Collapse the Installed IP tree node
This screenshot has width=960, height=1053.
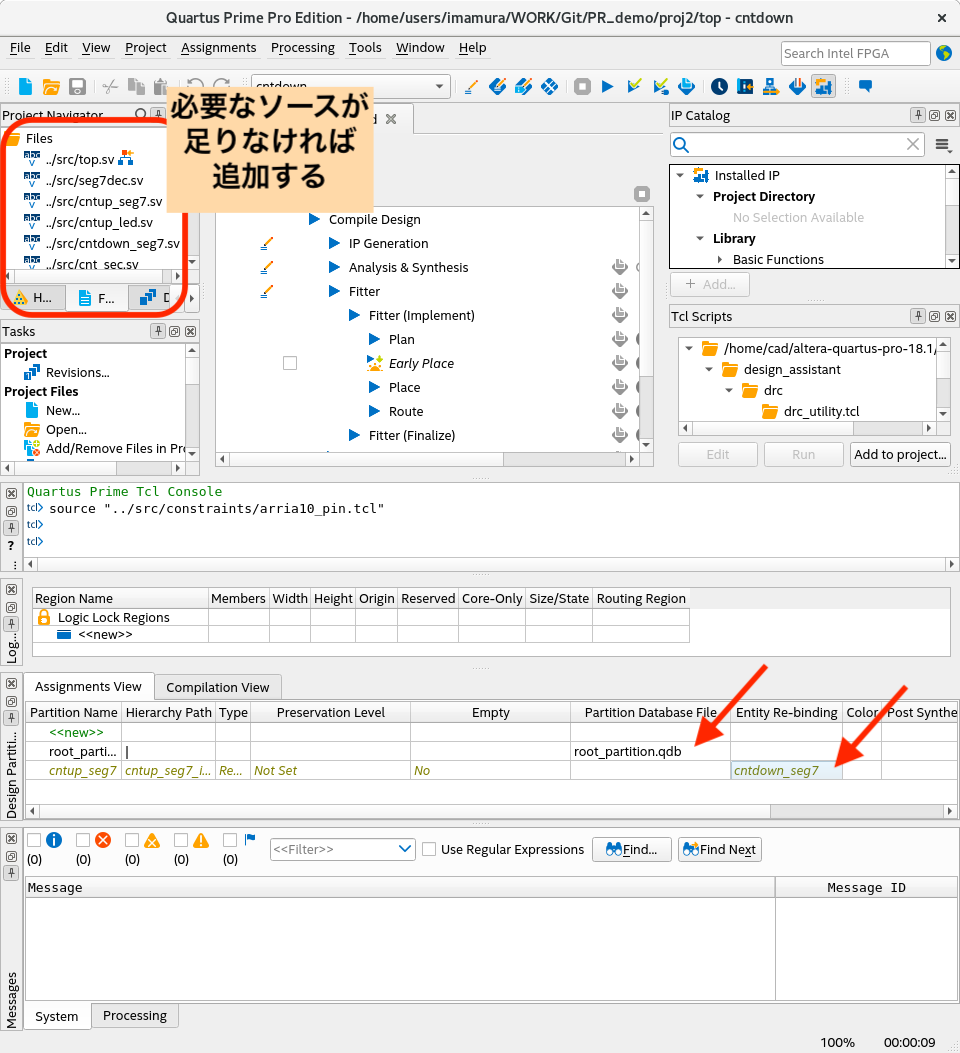point(680,175)
